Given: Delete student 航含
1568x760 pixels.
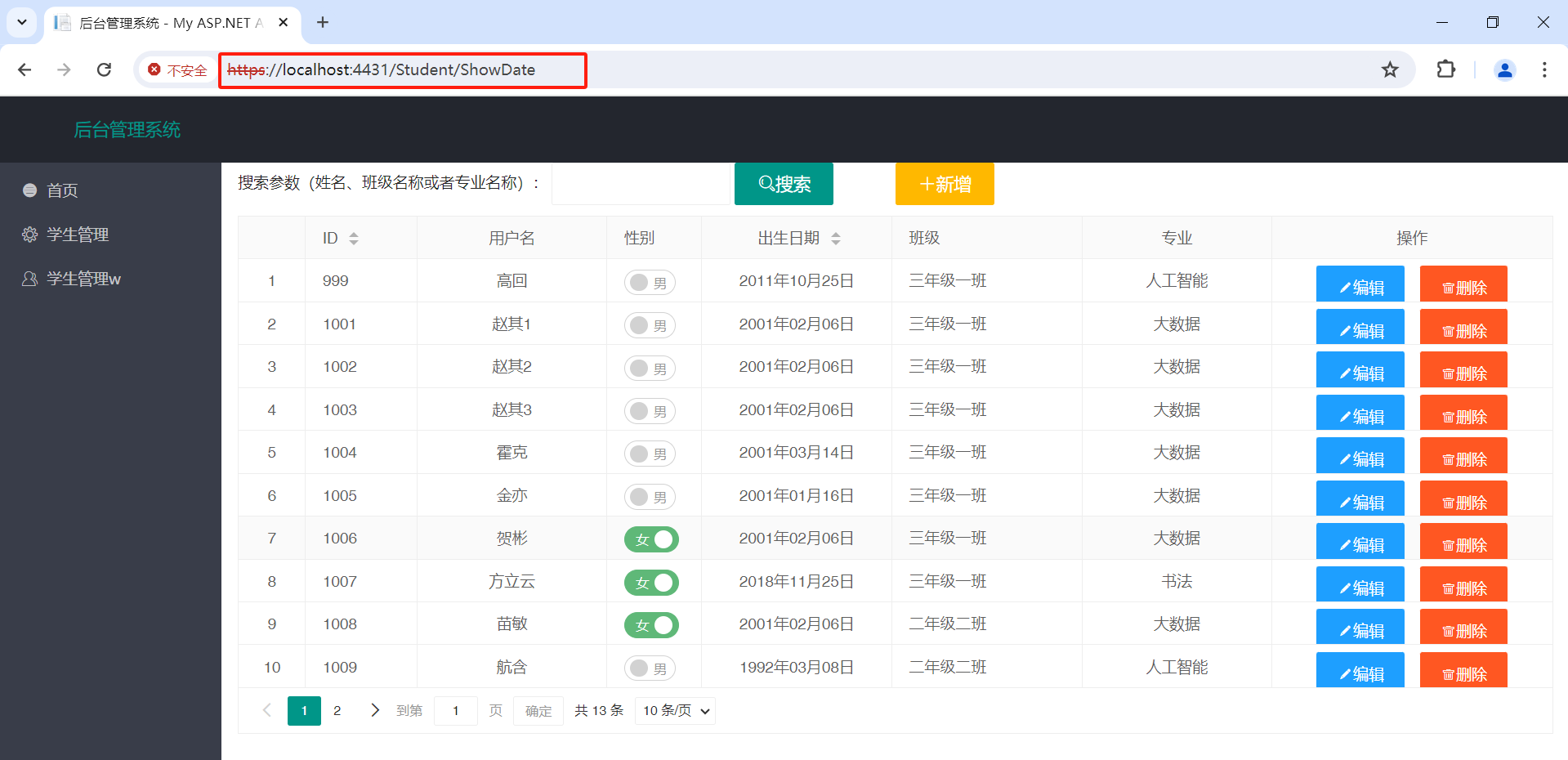Looking at the screenshot, I should (x=1463, y=670).
